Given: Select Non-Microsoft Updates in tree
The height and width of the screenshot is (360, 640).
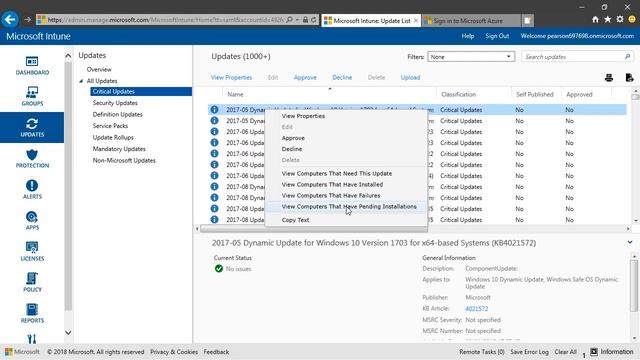Looking at the screenshot, I should [124, 160].
